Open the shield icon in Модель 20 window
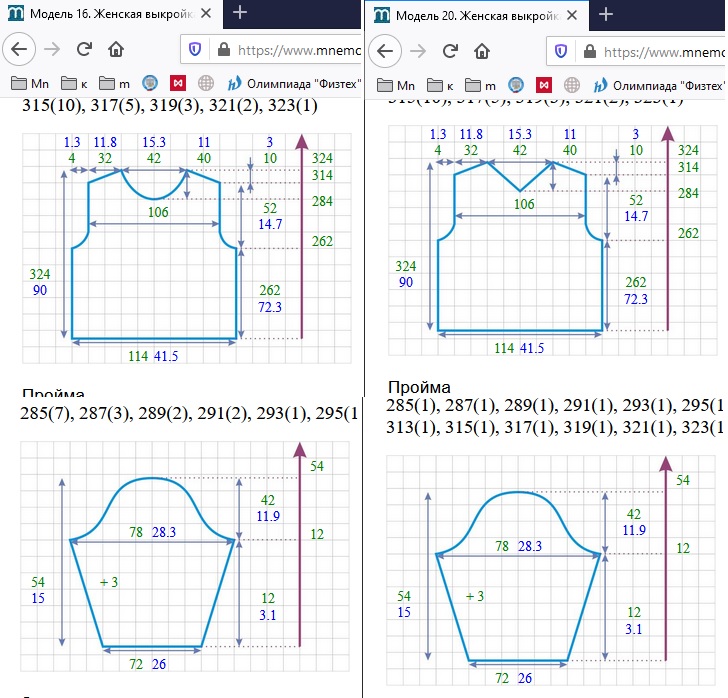 pos(562,51)
